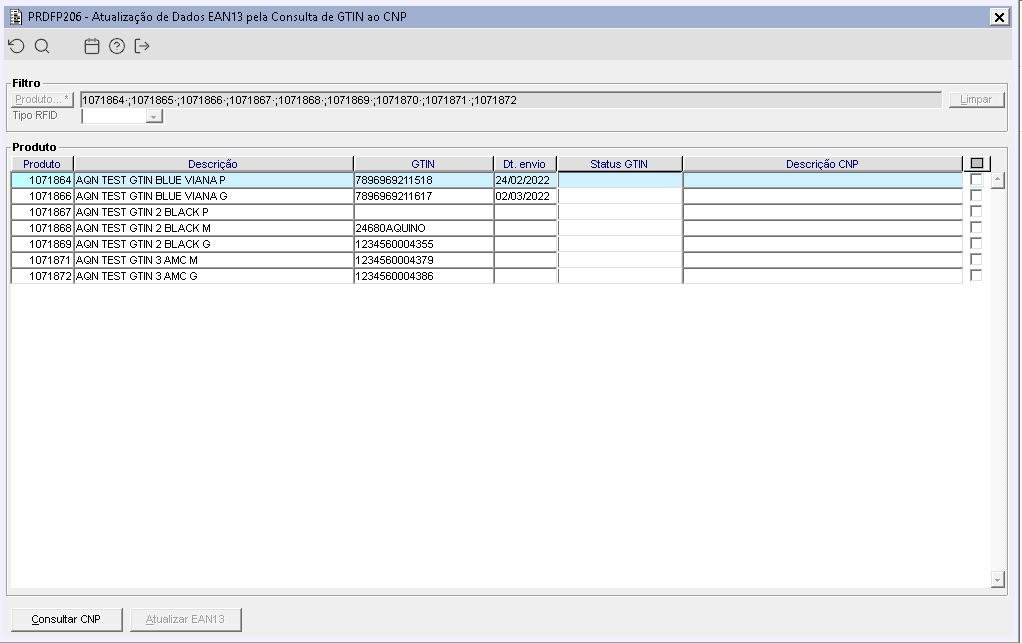The height and width of the screenshot is (643, 1022).
Task: Check the box for product 1071872
Action: click(976, 276)
